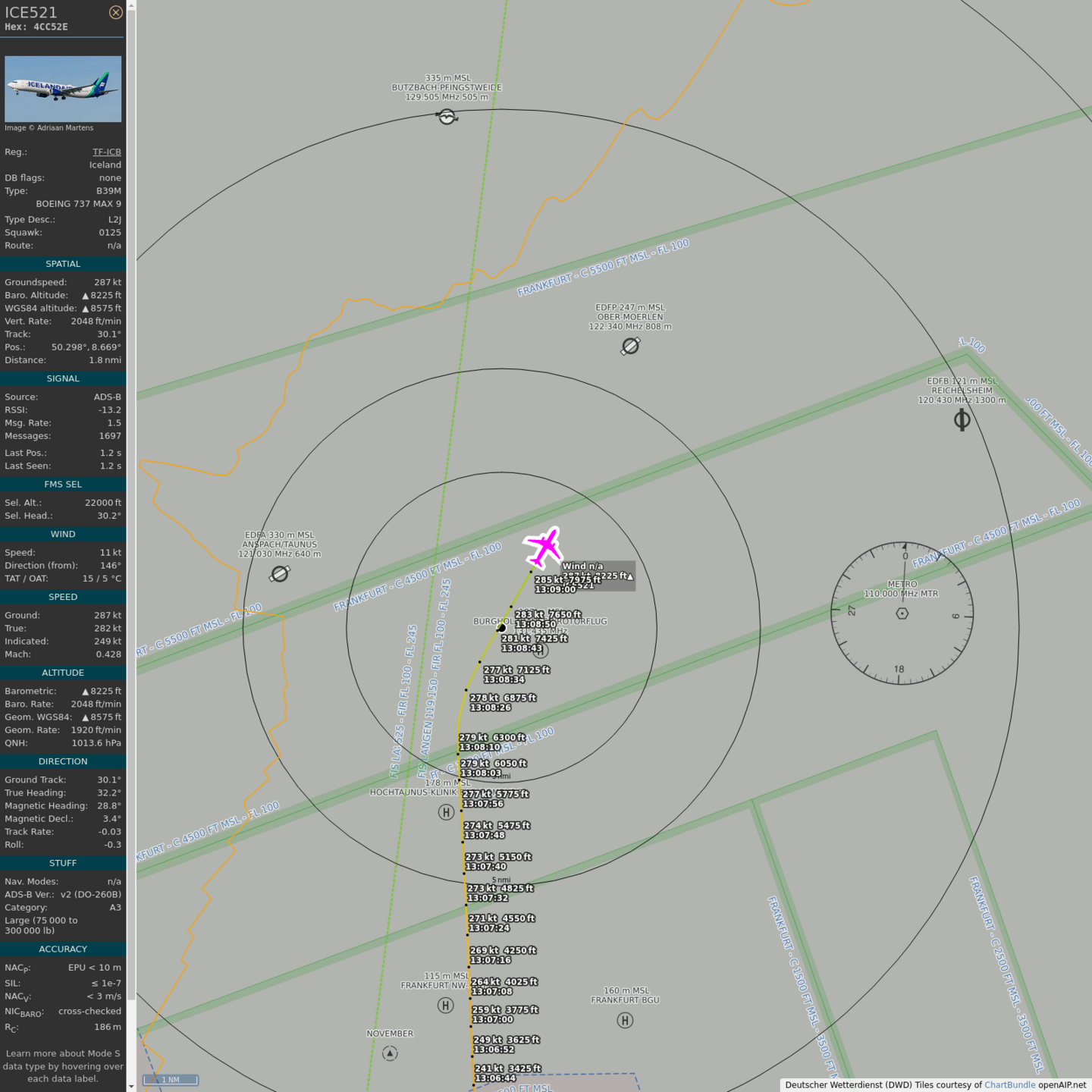The width and height of the screenshot is (1092, 1092).
Task: Open the ChartBundle attribution link
Action: pos(1009,1084)
